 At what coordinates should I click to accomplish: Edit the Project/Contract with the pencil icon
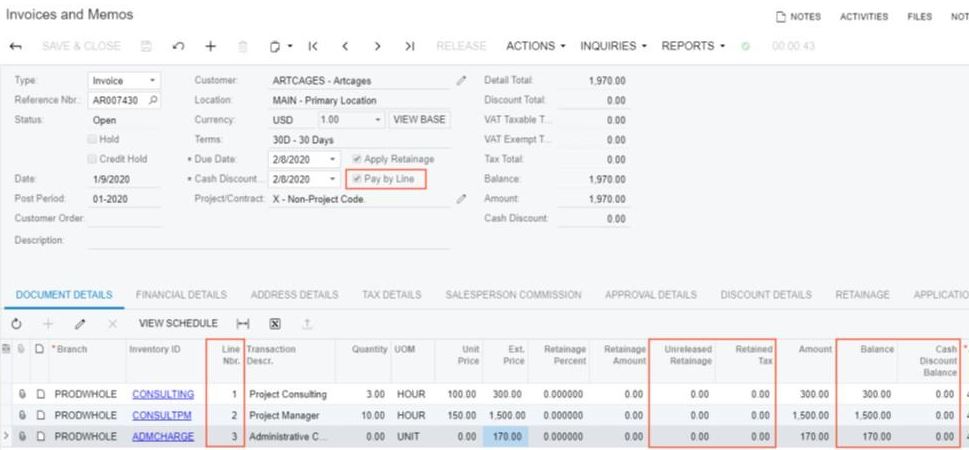point(461,199)
